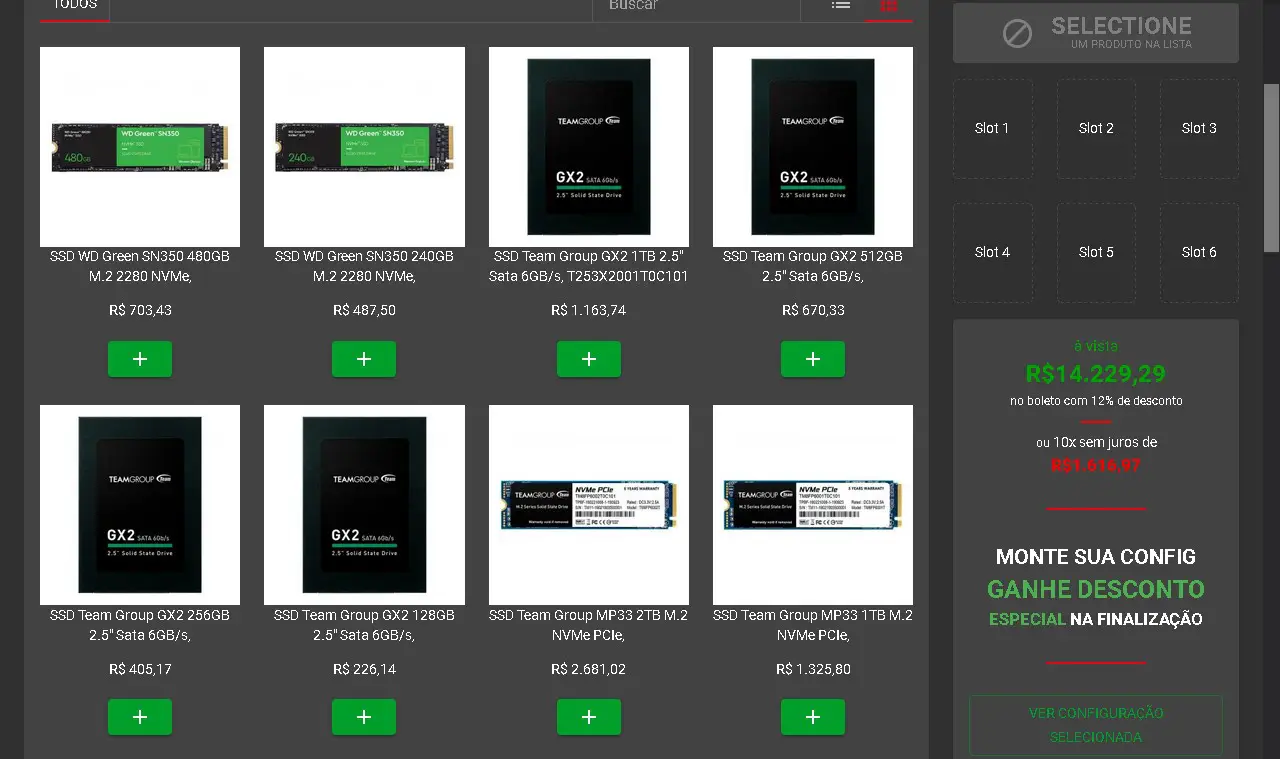This screenshot has height=759, width=1280.
Task: Select Slot 6 in configuration panel
Action: click(1199, 253)
